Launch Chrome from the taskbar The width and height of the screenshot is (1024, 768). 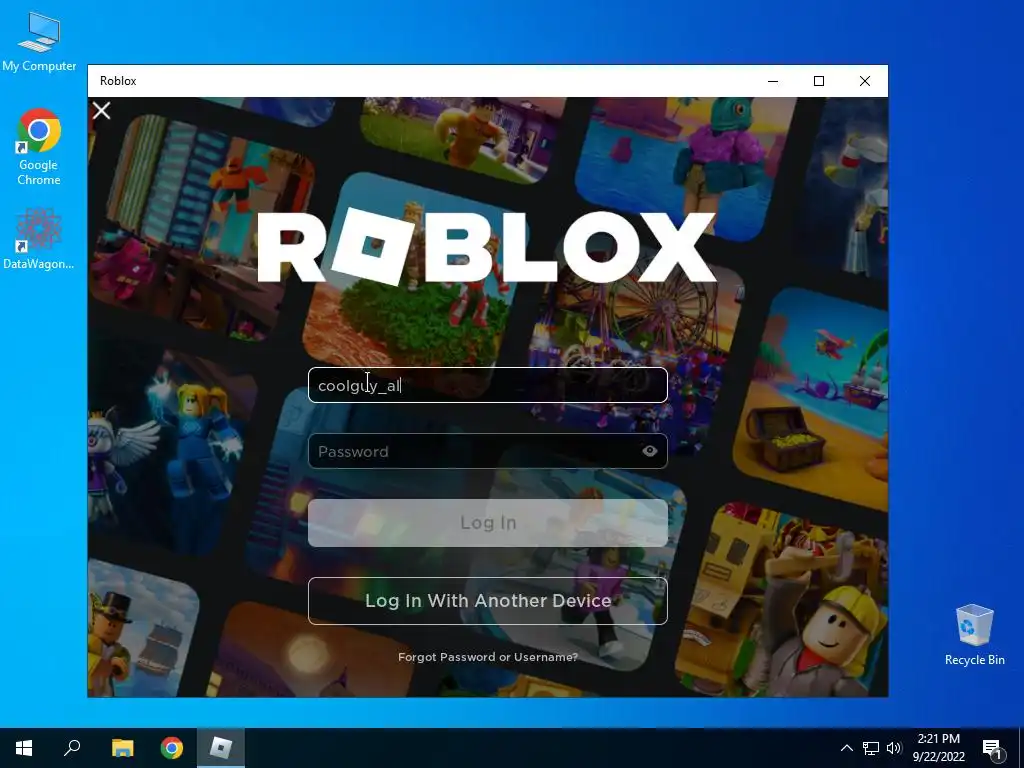tap(172, 748)
